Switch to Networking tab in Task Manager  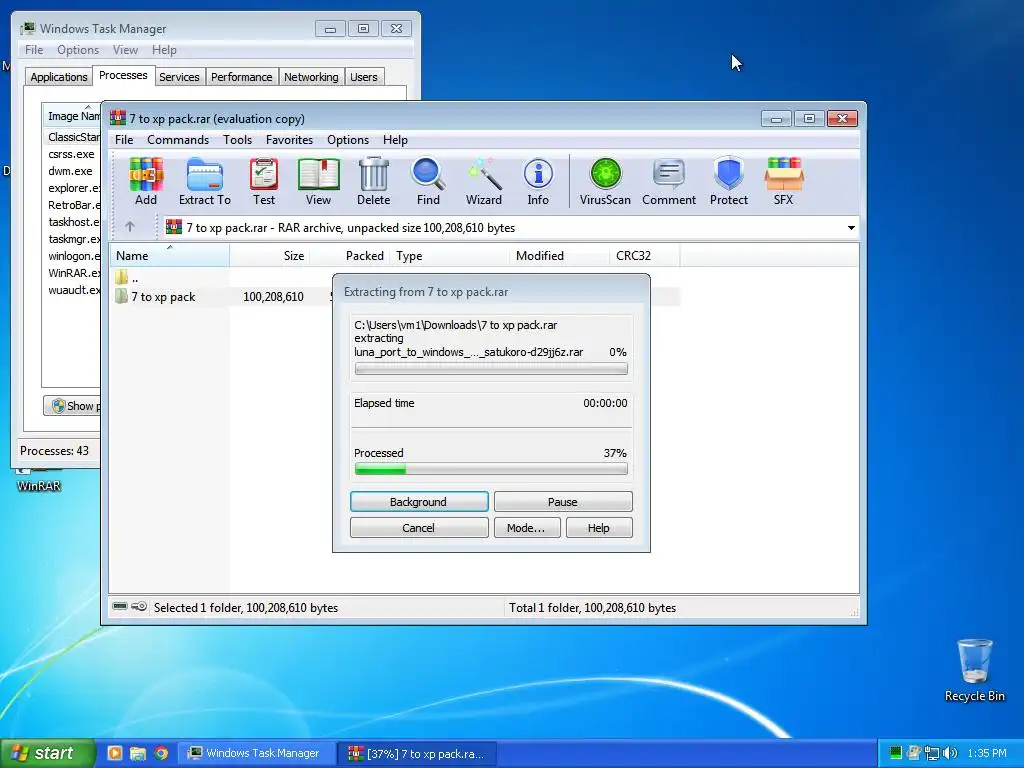[x=311, y=77]
